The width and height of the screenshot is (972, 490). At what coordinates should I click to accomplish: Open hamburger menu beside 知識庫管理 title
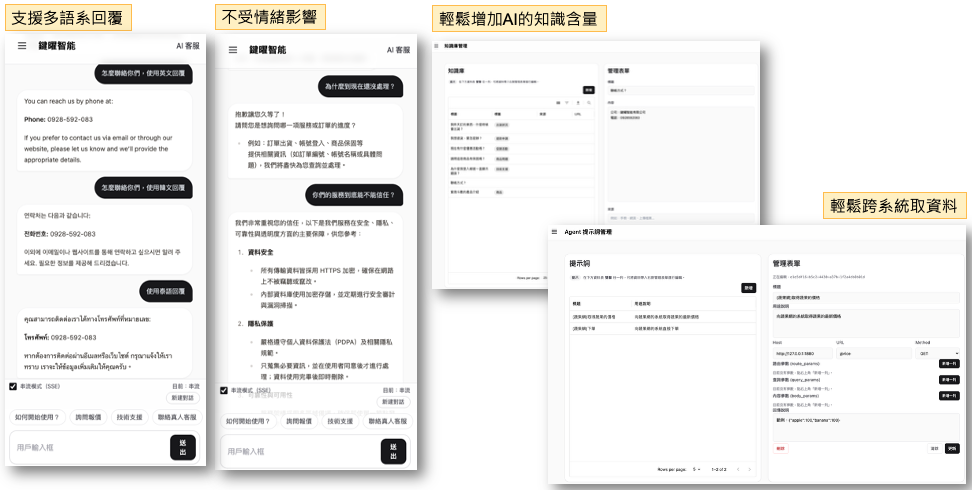click(437, 46)
